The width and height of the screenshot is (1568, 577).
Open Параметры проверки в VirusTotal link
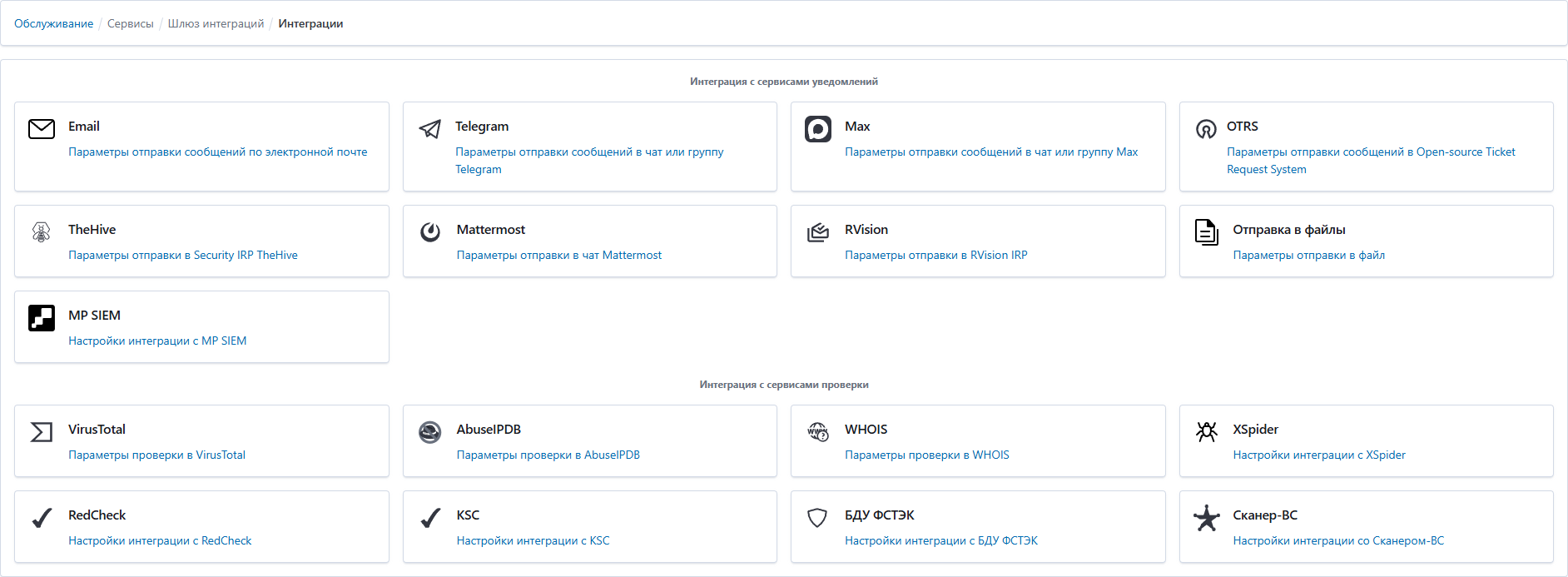click(156, 455)
